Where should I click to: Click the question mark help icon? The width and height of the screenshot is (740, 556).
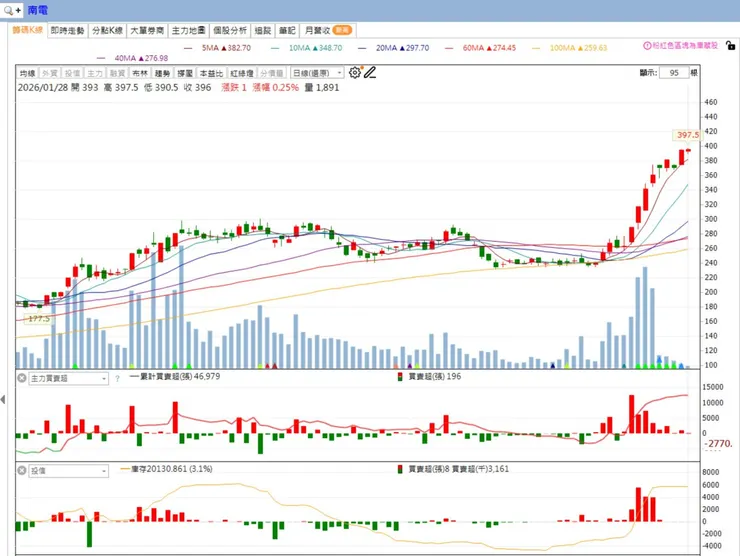117,379
